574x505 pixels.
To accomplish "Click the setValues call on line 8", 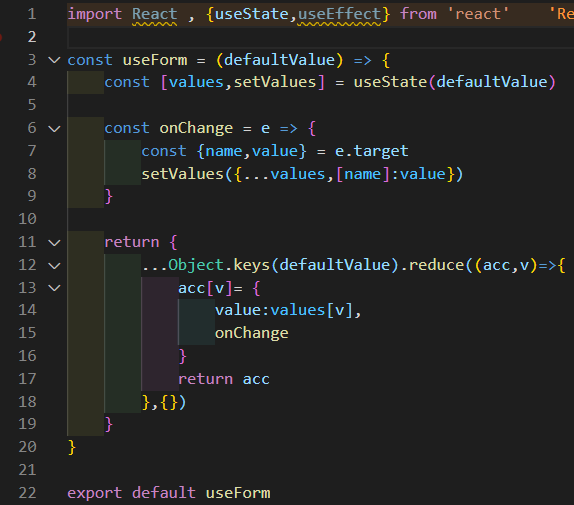I will [x=182, y=174].
